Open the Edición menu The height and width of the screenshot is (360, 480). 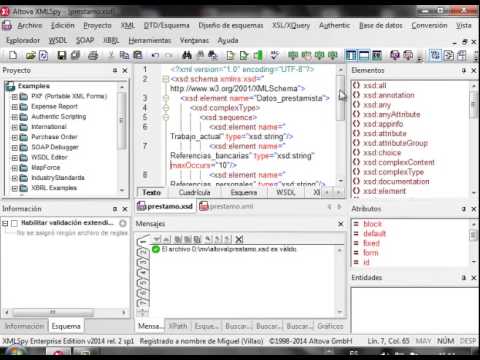tap(63, 25)
